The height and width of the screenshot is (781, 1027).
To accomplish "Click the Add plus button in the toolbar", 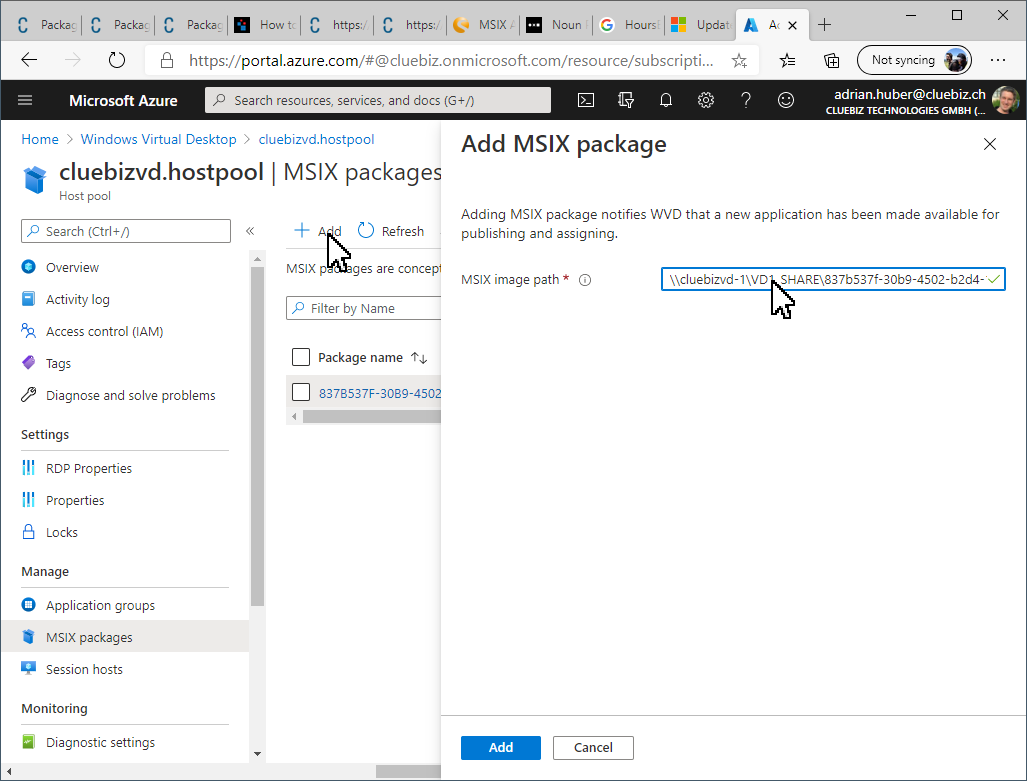I will pos(318,231).
